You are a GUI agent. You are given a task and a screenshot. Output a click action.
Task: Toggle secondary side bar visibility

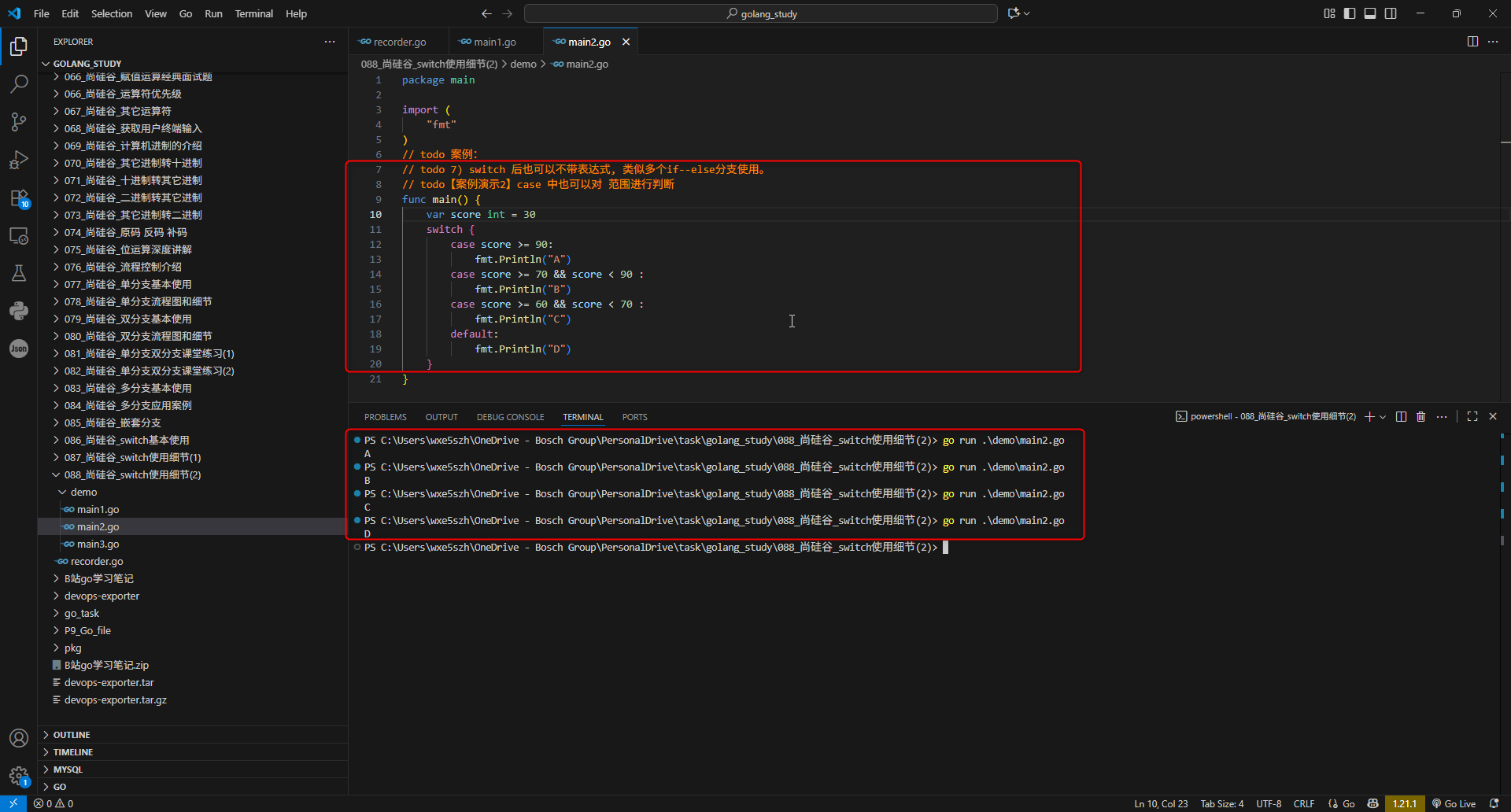pyautogui.click(x=1391, y=13)
